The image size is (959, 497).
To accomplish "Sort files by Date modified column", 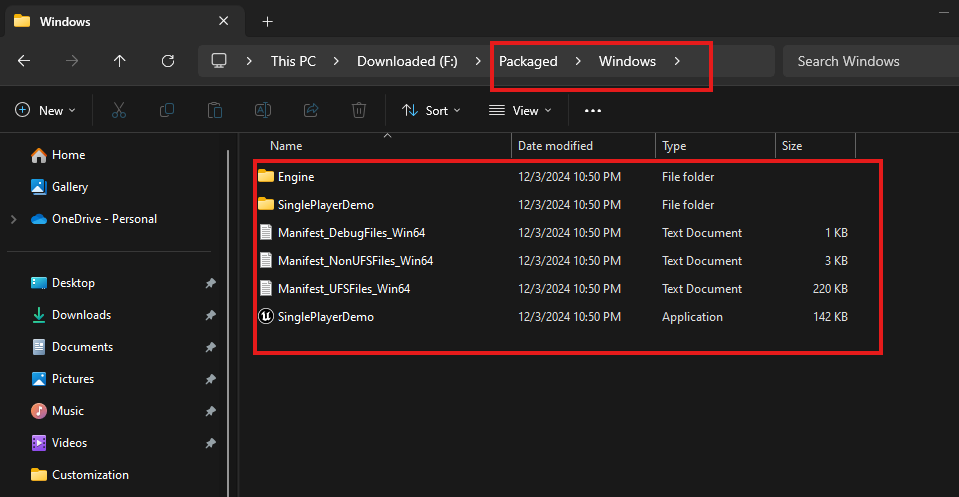I will 555,146.
